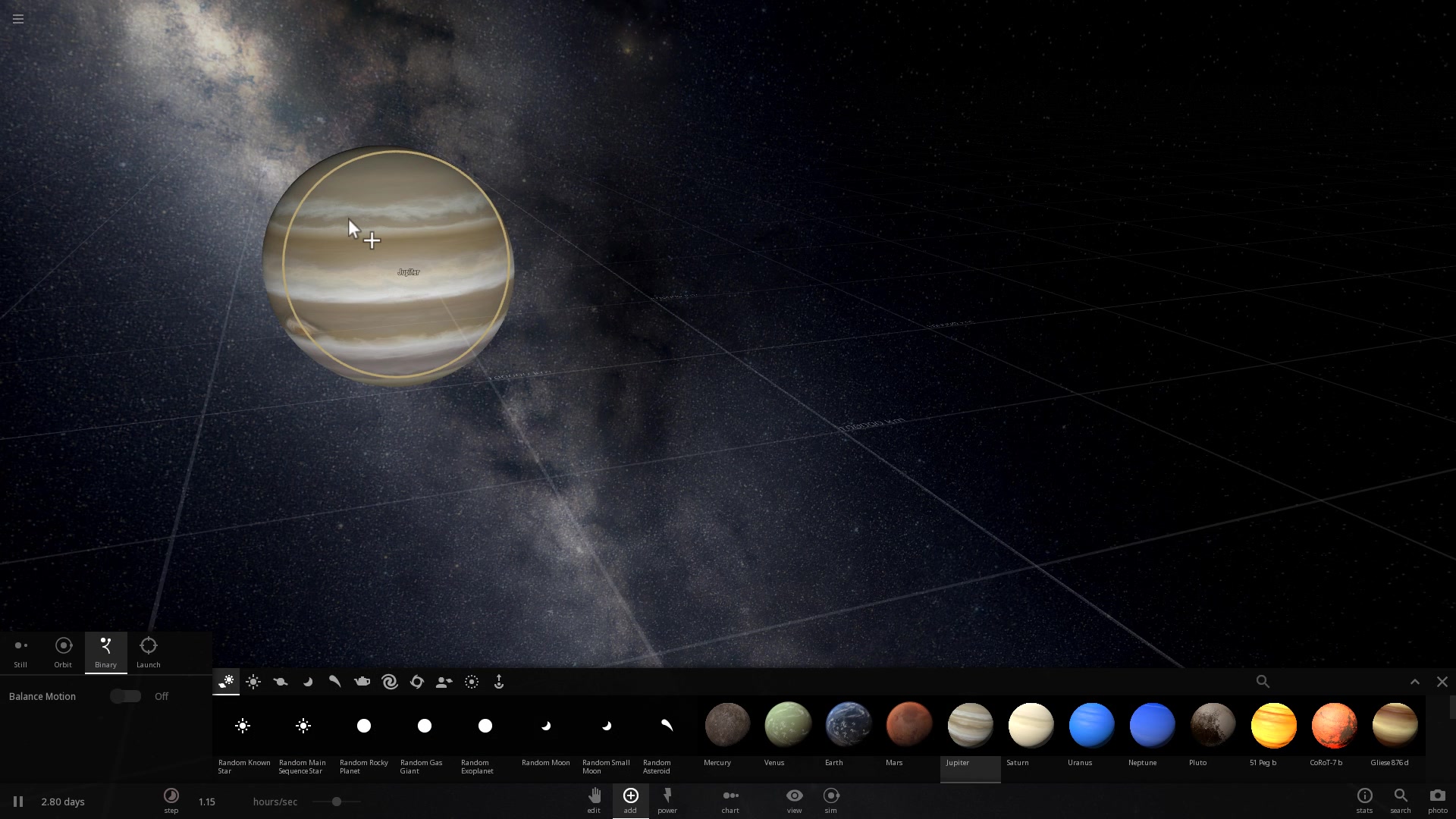Select the Gliese 876 d thumbnail
1456x819 pixels.
[1395, 725]
